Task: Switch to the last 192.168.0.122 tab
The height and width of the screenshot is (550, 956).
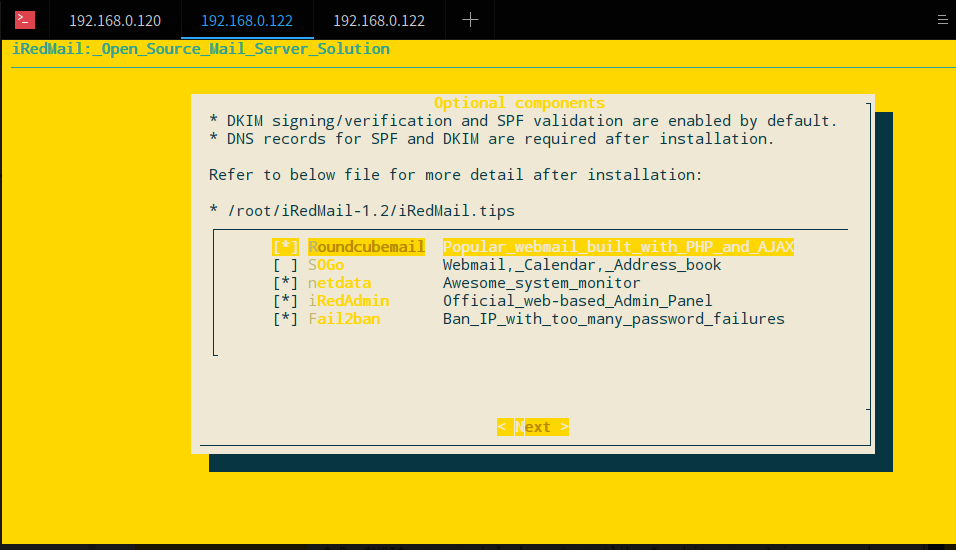Action: coord(379,21)
